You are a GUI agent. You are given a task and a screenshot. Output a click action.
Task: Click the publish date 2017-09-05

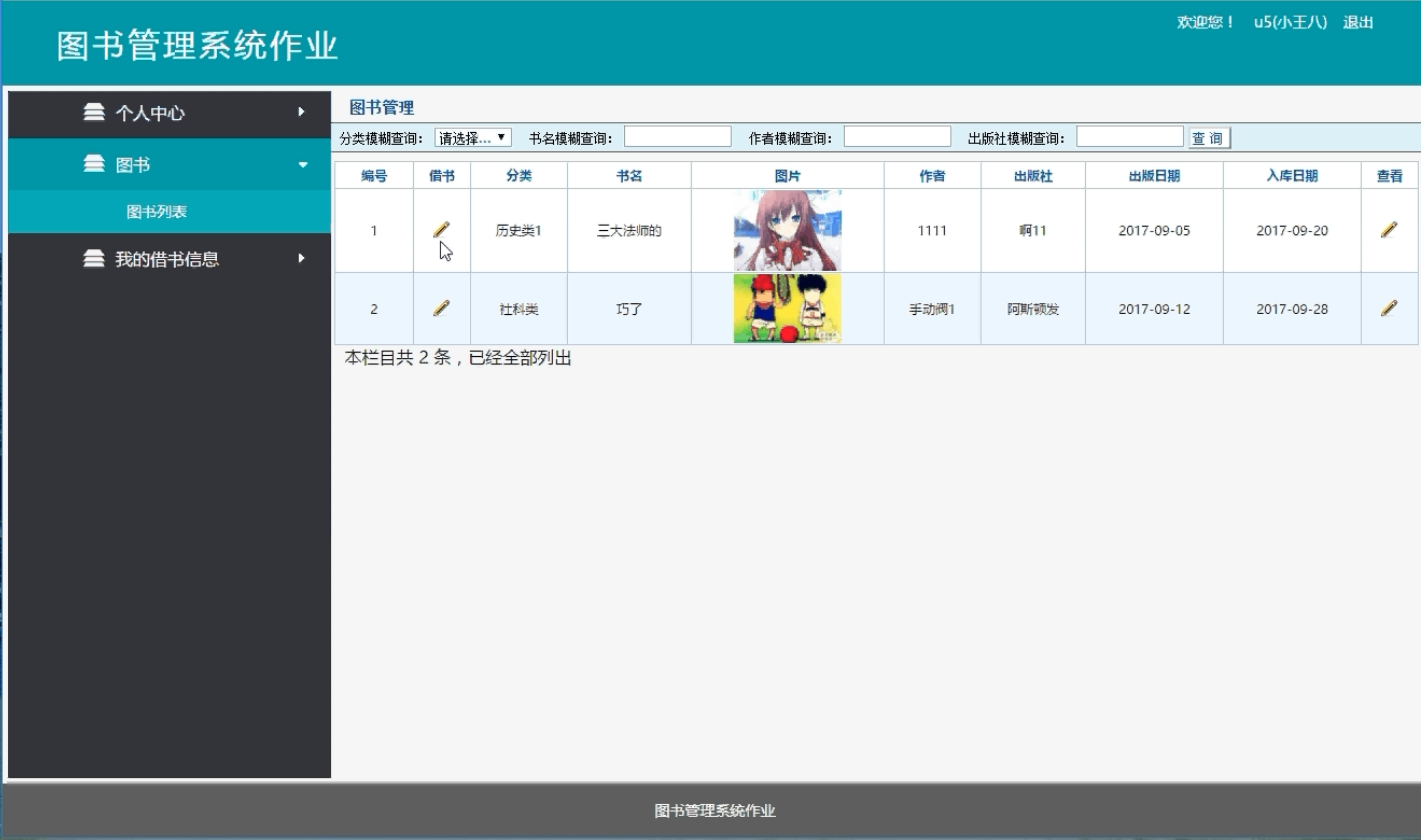(1154, 231)
